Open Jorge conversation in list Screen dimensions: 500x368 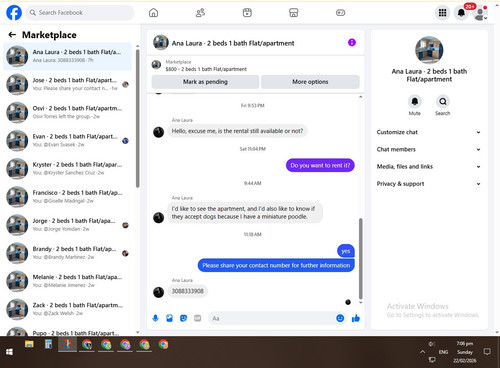pos(67,225)
